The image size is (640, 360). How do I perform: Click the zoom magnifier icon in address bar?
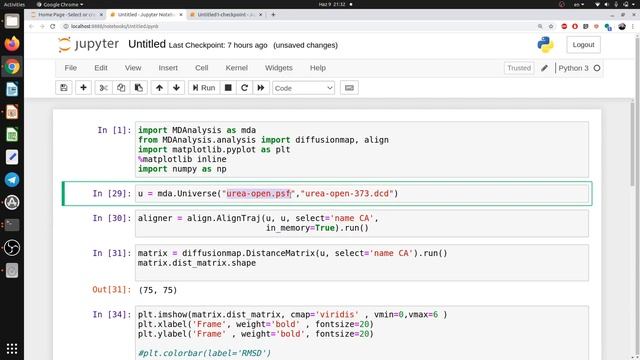(x=540, y=26)
